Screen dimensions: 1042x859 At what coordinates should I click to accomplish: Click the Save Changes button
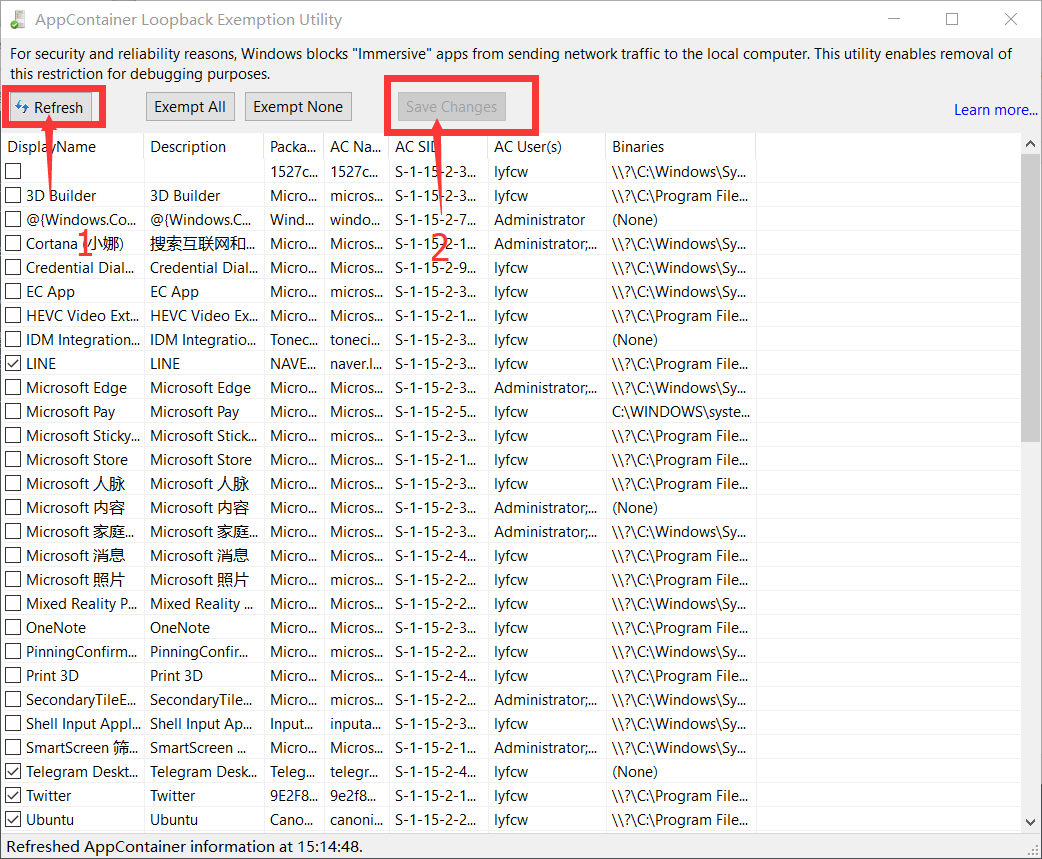[451, 107]
